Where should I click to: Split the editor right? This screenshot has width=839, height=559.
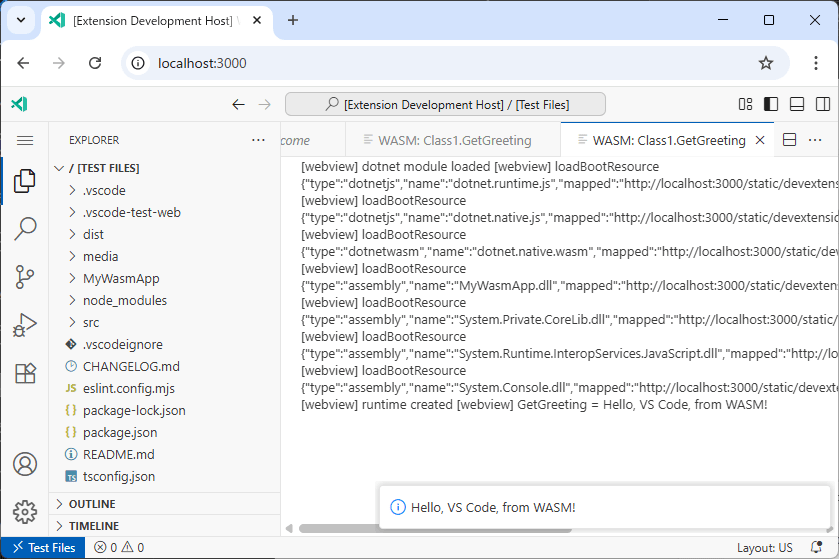[x=789, y=140]
